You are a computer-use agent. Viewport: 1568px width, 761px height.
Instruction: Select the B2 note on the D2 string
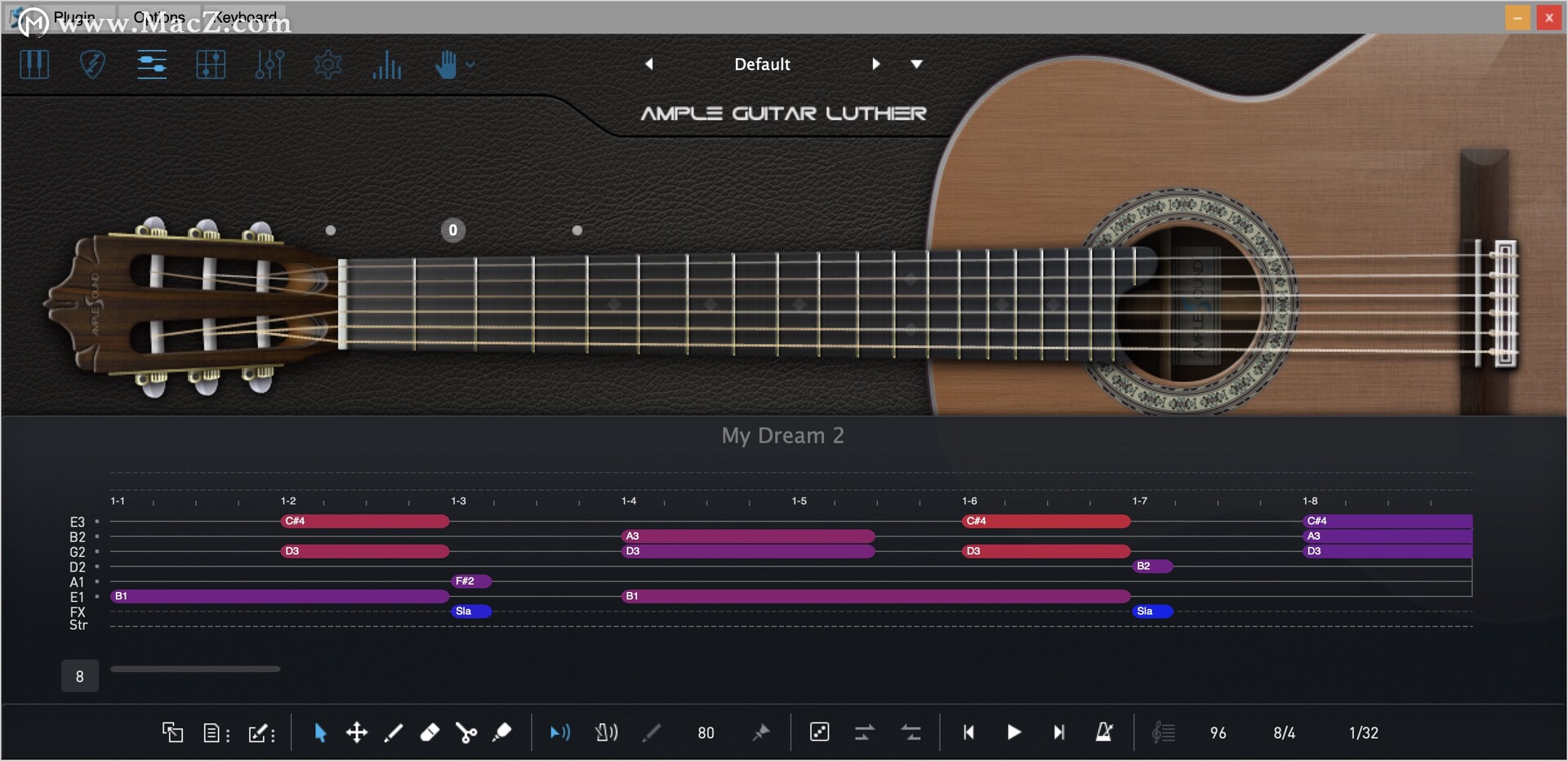[1152, 566]
